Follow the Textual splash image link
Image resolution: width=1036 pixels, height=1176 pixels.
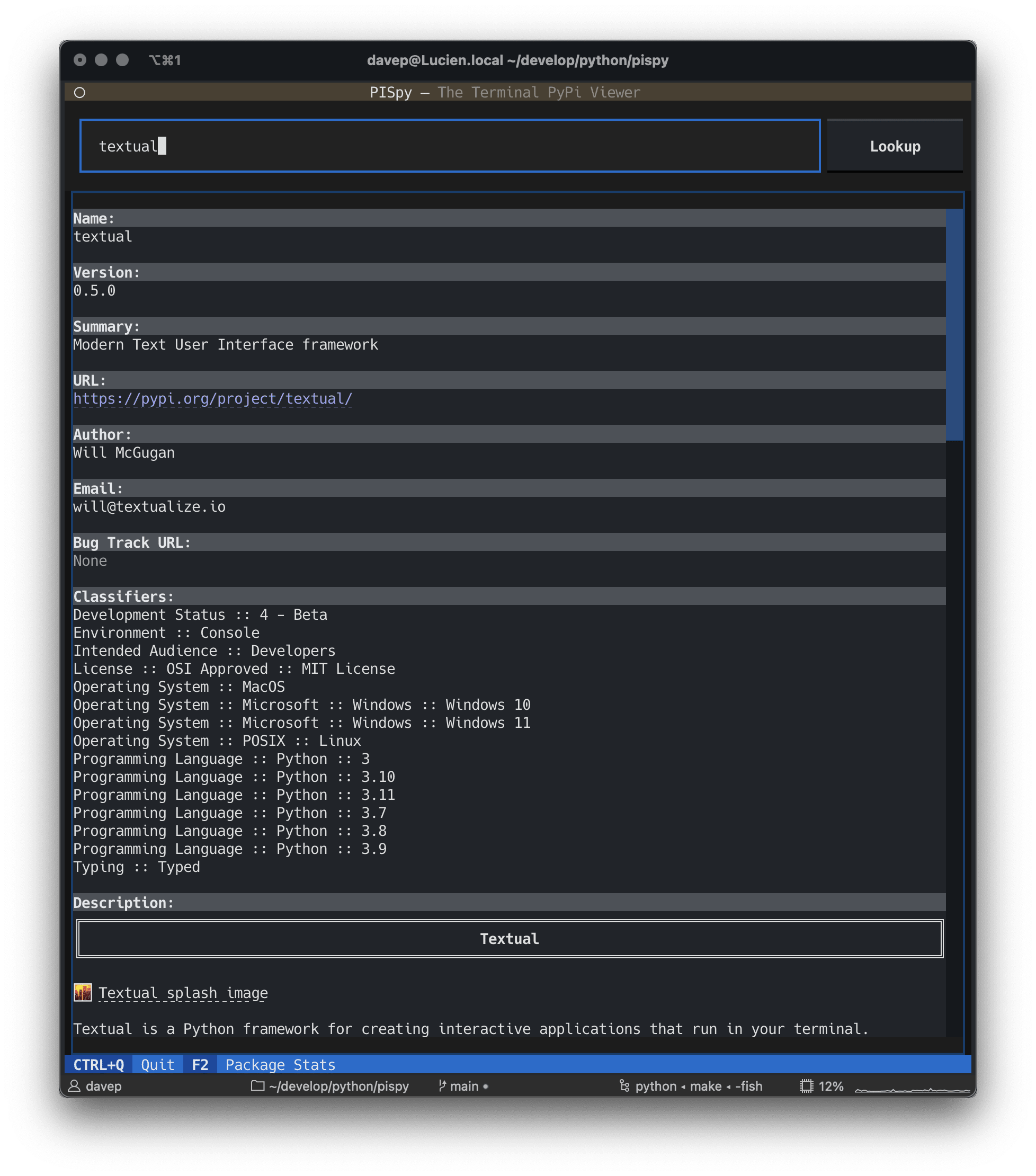click(182, 993)
